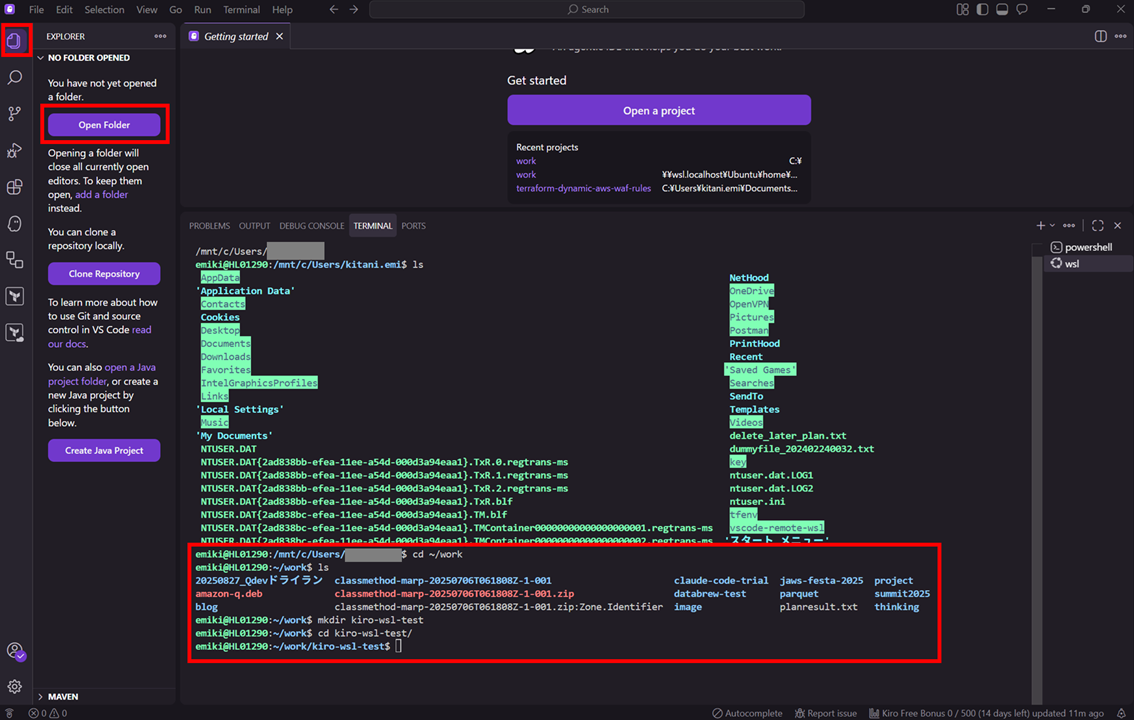Screen dimensions: 1134x720
Task: Click the Accounts icon in activity bar
Action: pos(14,651)
